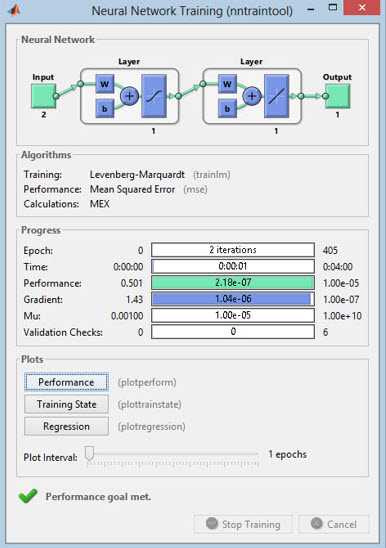Viewport: 386px width, 548px height.
Task: Click the MATLAB logo in title bar
Action: (x=14, y=10)
